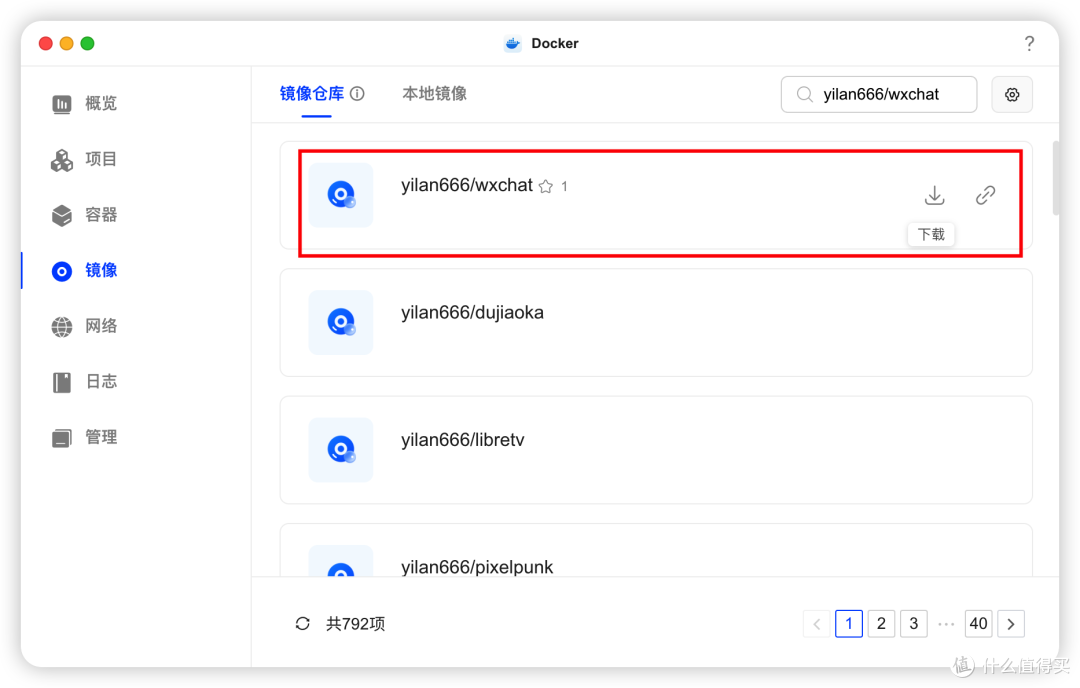Switch to the 本地镜像 tab
Screen dimensions: 1080x688
point(434,92)
